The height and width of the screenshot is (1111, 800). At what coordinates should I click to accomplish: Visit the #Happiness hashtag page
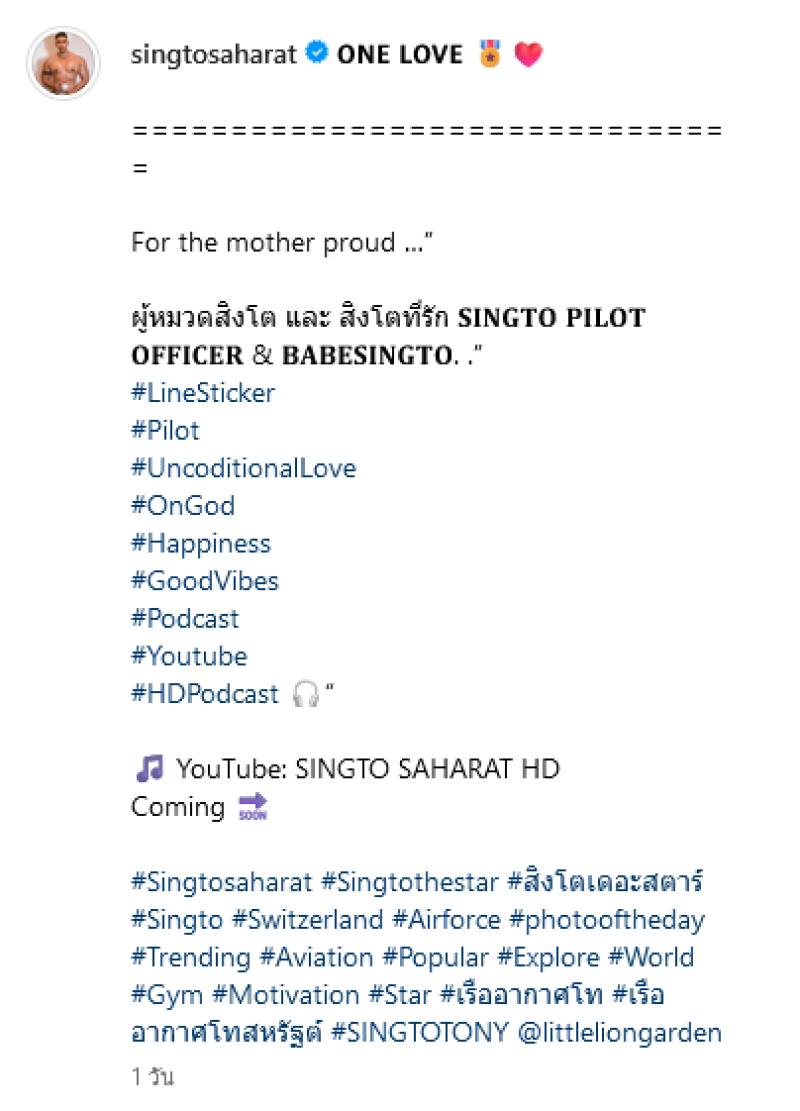pos(201,544)
